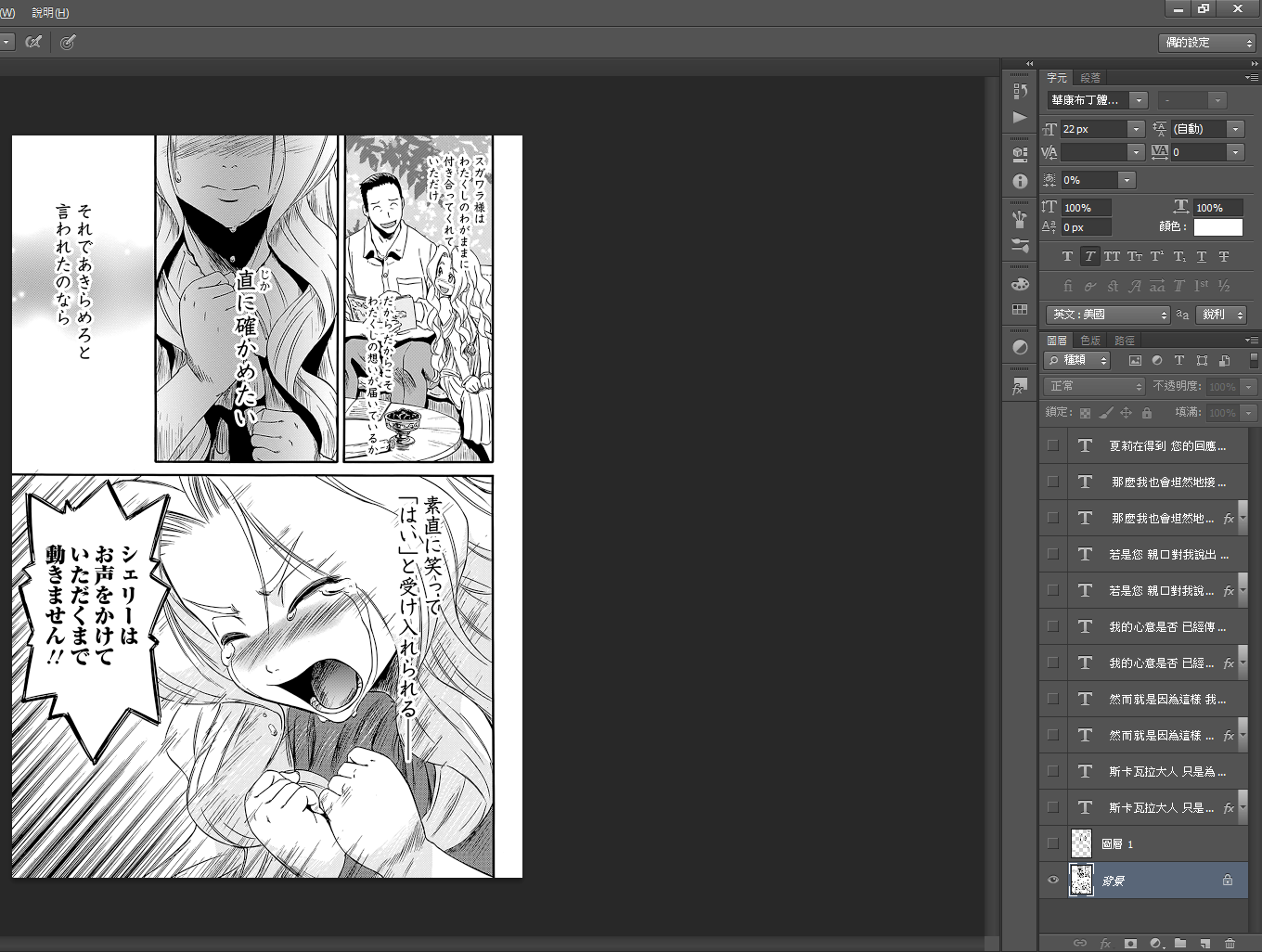Toggle Faux Bold in Character panel

pyautogui.click(x=1067, y=256)
